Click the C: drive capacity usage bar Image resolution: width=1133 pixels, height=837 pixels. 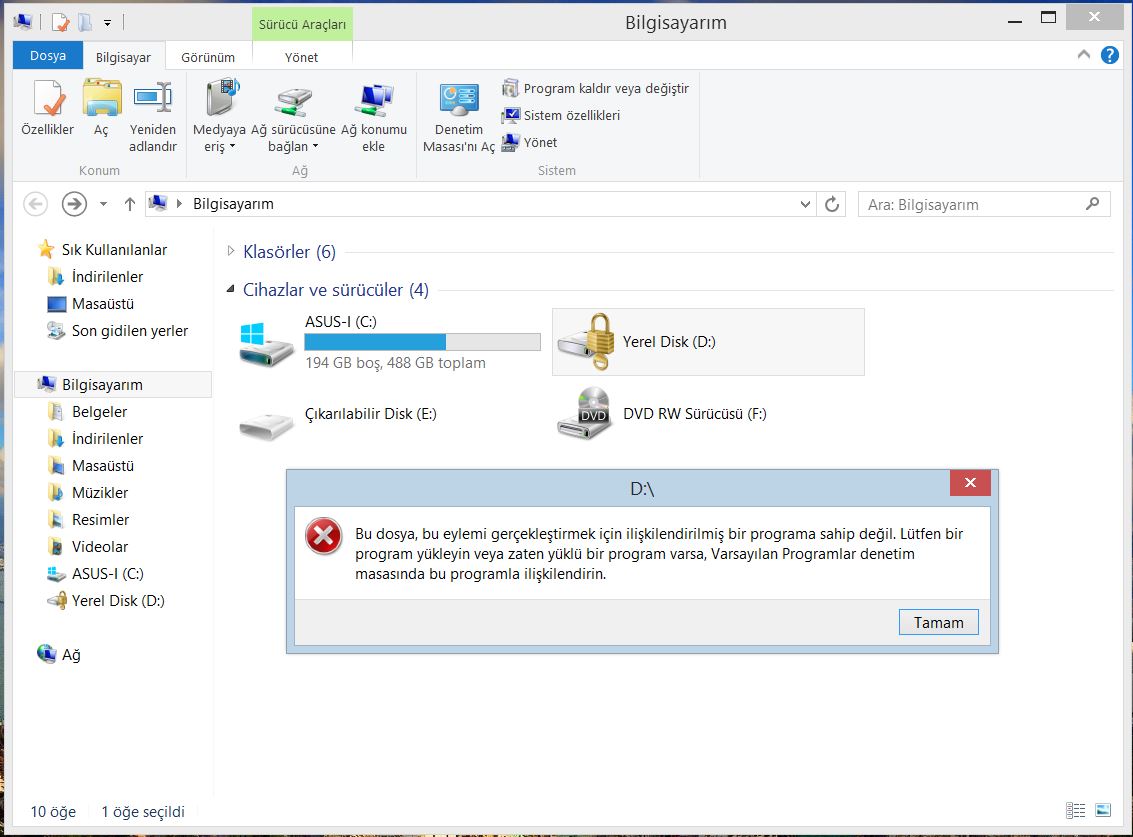coord(423,342)
